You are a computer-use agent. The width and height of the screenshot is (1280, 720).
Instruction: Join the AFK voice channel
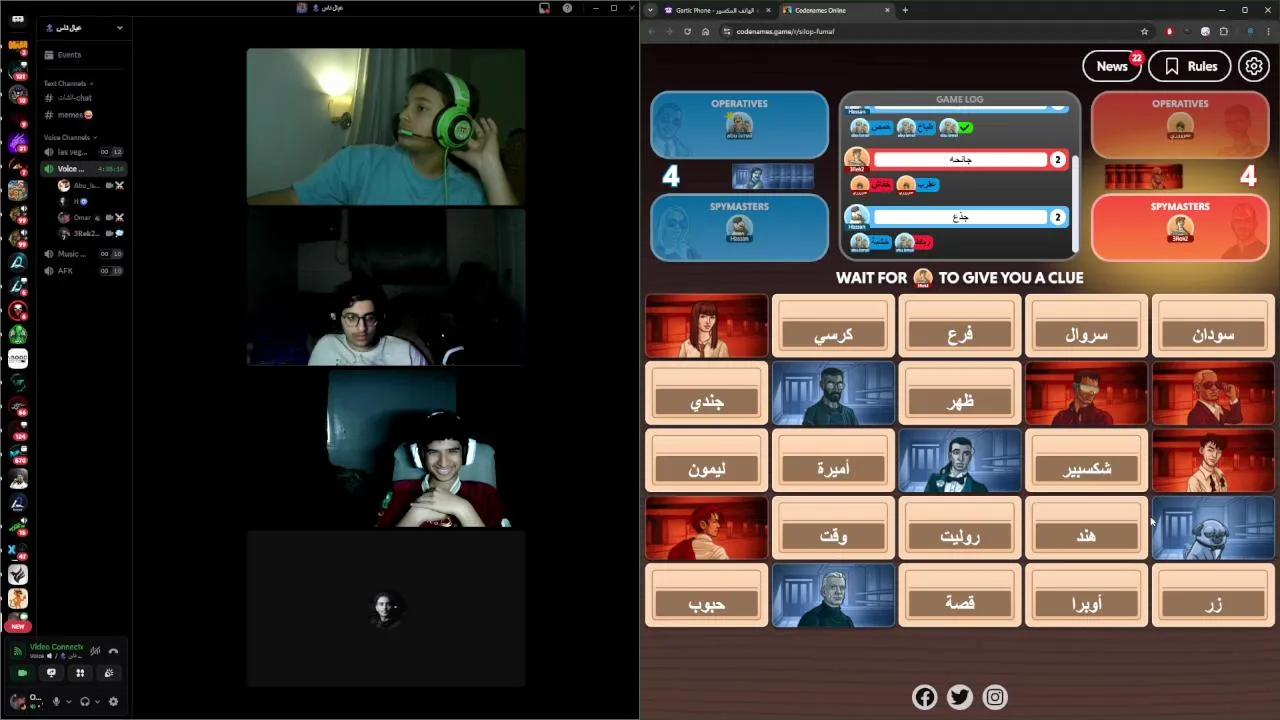pyautogui.click(x=84, y=271)
